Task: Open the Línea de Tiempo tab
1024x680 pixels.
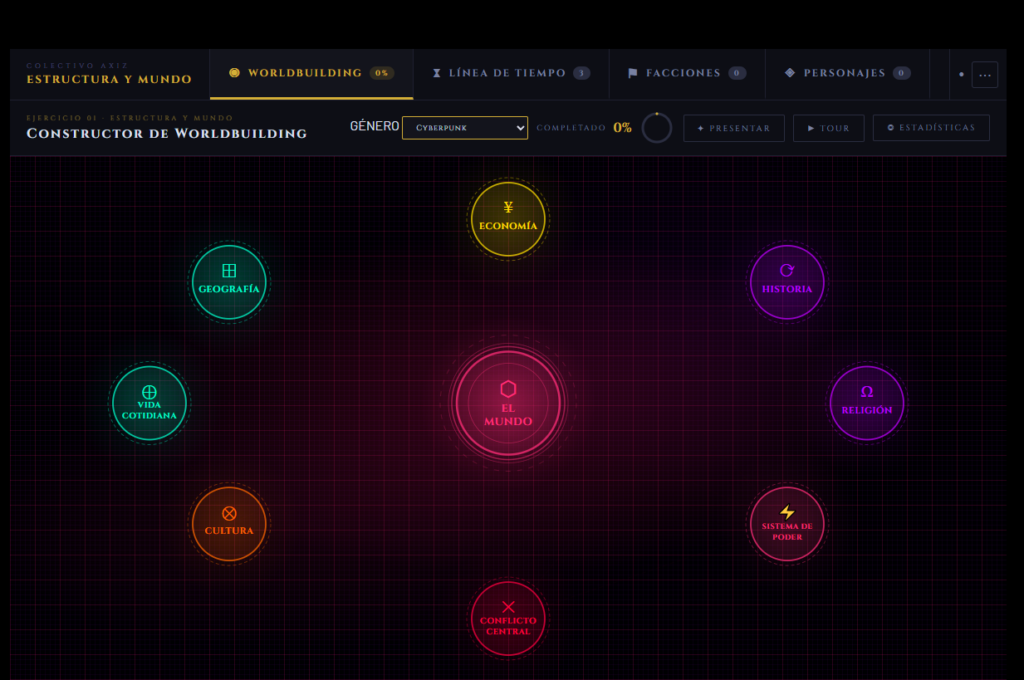Action: pos(510,74)
